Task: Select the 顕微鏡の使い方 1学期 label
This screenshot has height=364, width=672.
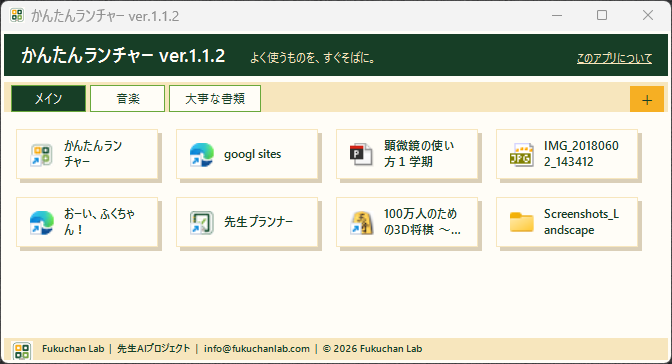Action: click(419, 154)
